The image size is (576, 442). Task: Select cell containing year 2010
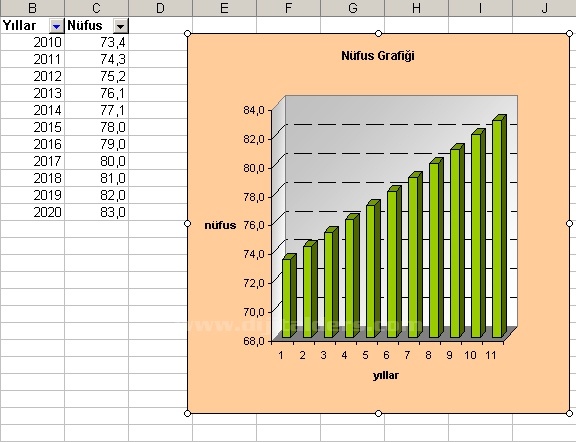pos(32,42)
